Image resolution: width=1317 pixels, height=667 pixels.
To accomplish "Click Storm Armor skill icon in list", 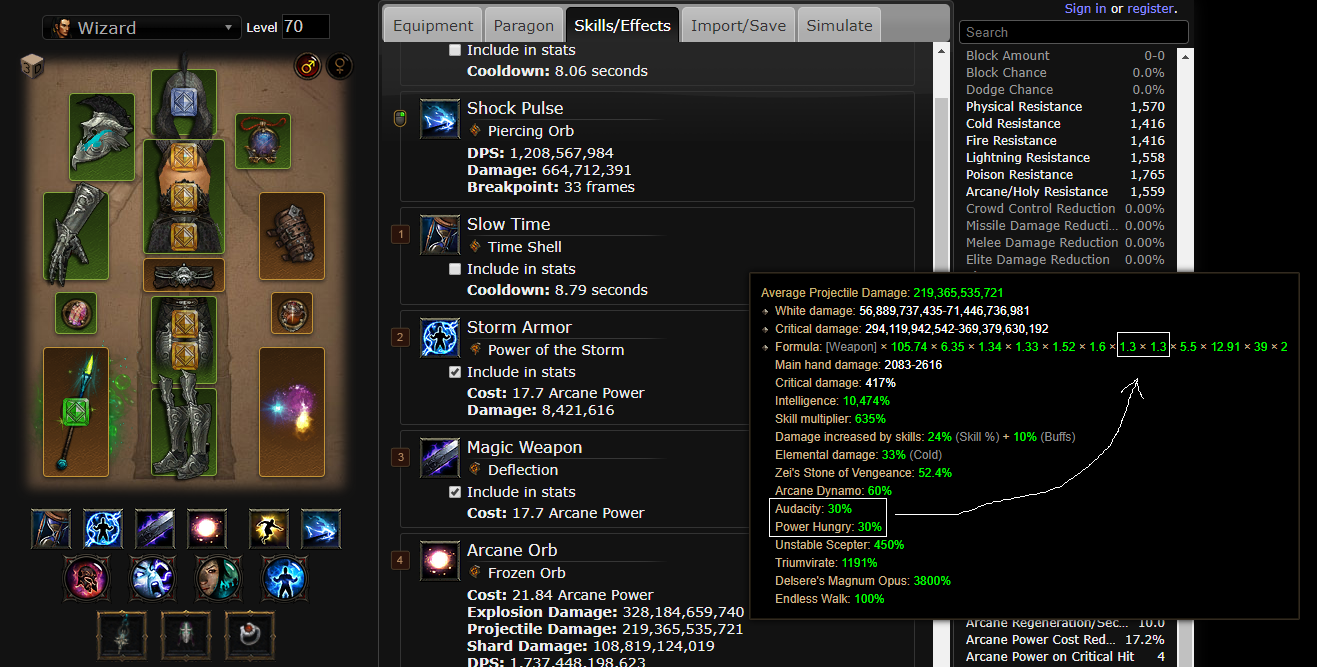I will click(x=440, y=338).
